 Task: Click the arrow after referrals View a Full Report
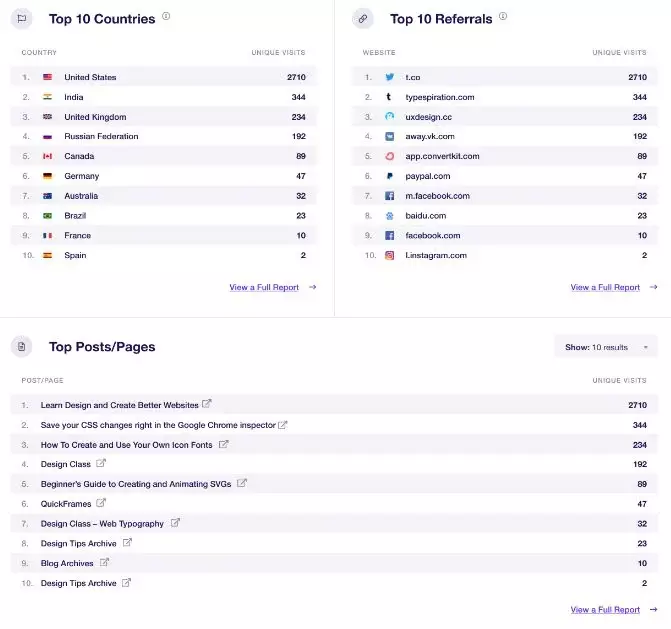coord(653,287)
